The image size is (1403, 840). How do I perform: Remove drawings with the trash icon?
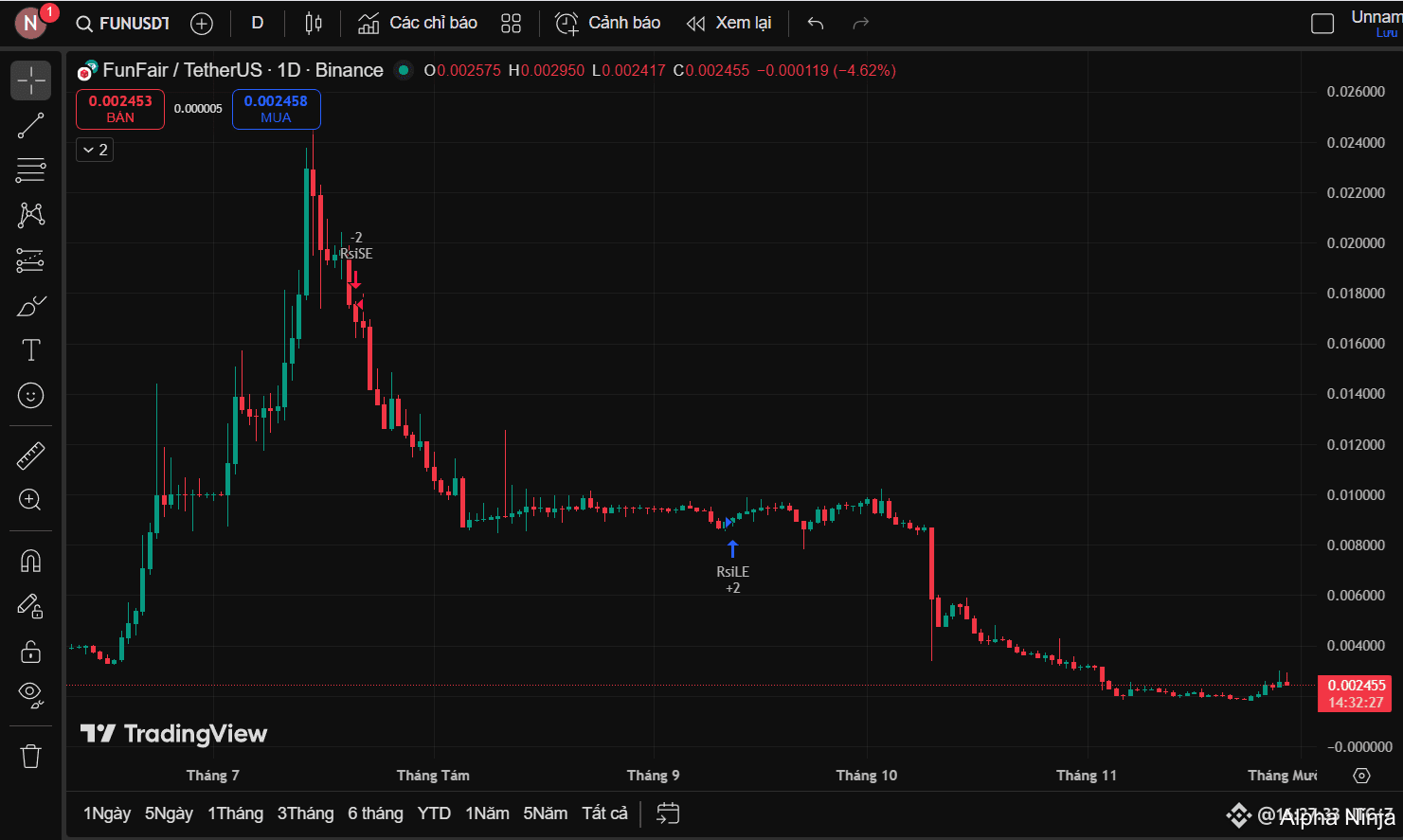pyautogui.click(x=31, y=756)
